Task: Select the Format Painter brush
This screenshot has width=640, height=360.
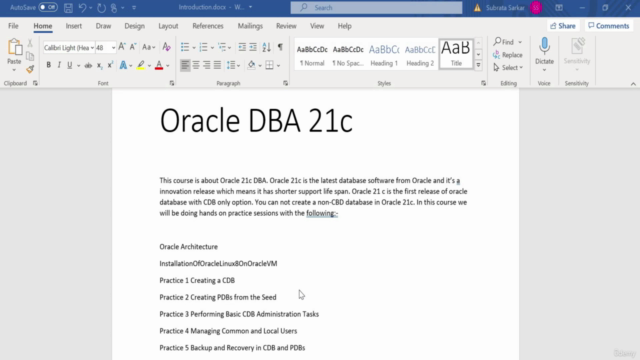Action: point(30,69)
